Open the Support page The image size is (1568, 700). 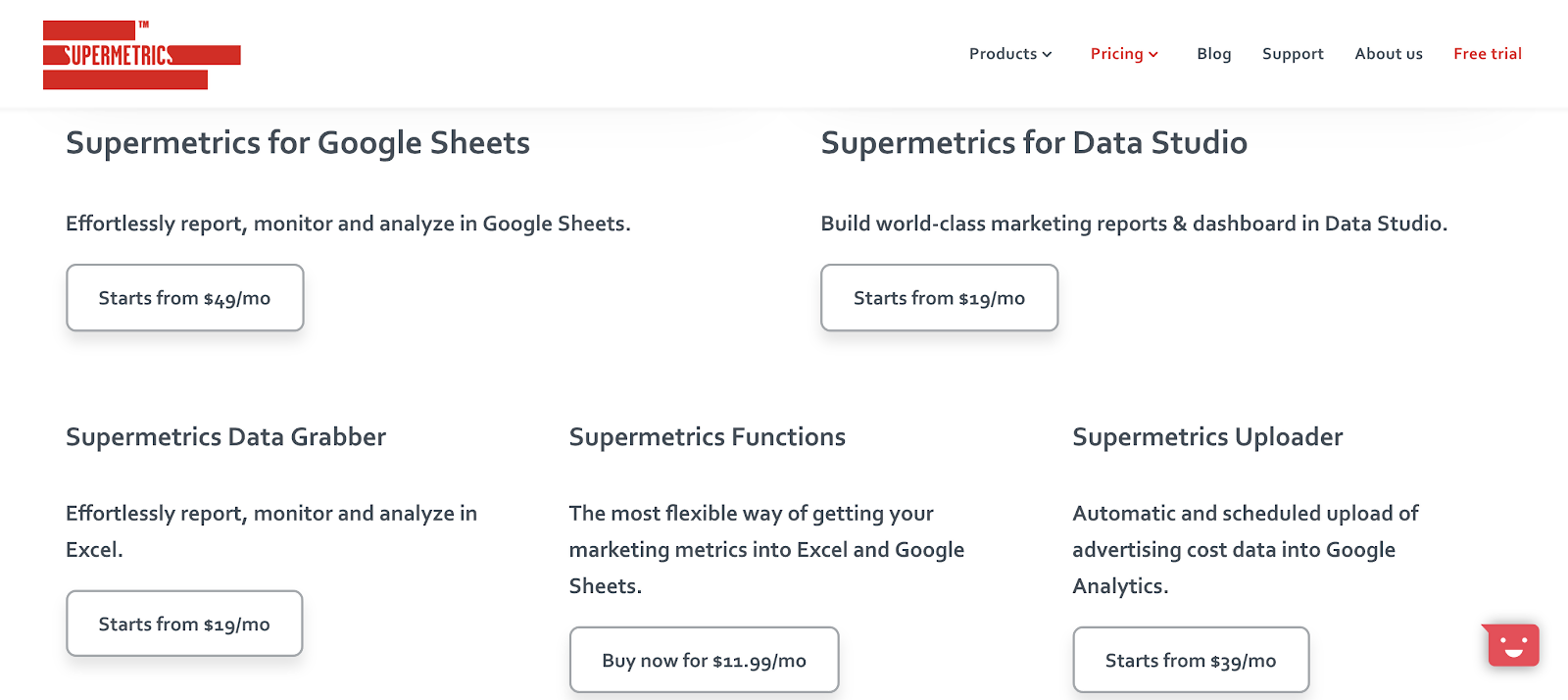pos(1292,54)
